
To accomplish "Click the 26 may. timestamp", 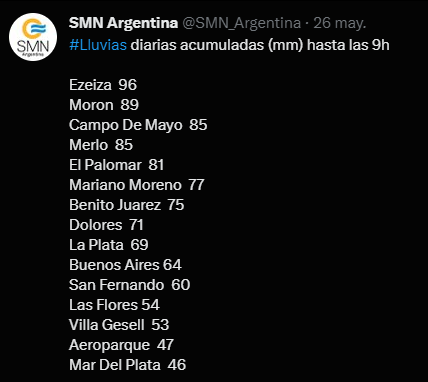I will coord(340,23).
